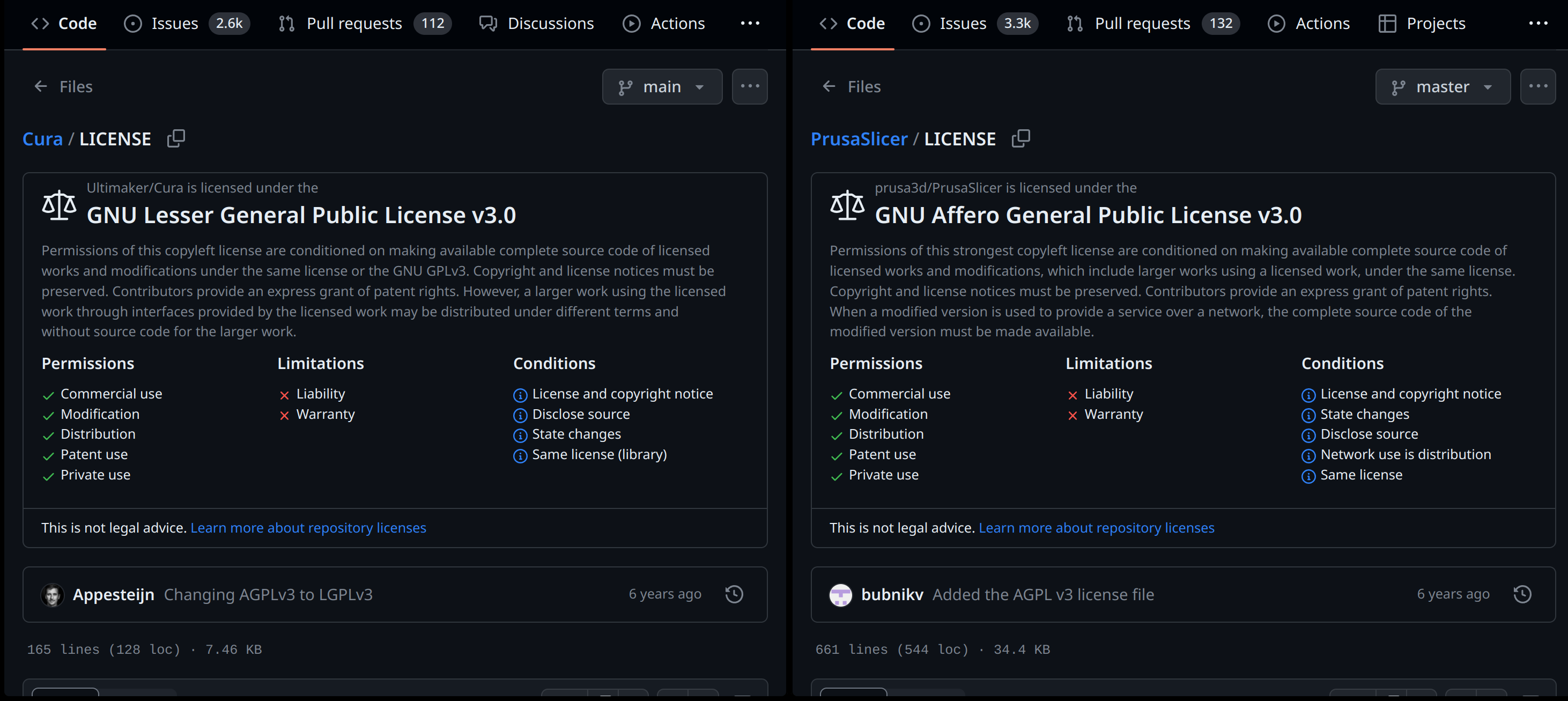Click '165 lines (128 loc) · 7.46 KB' text
Viewport: 1568px width, 701px height.
144,649
